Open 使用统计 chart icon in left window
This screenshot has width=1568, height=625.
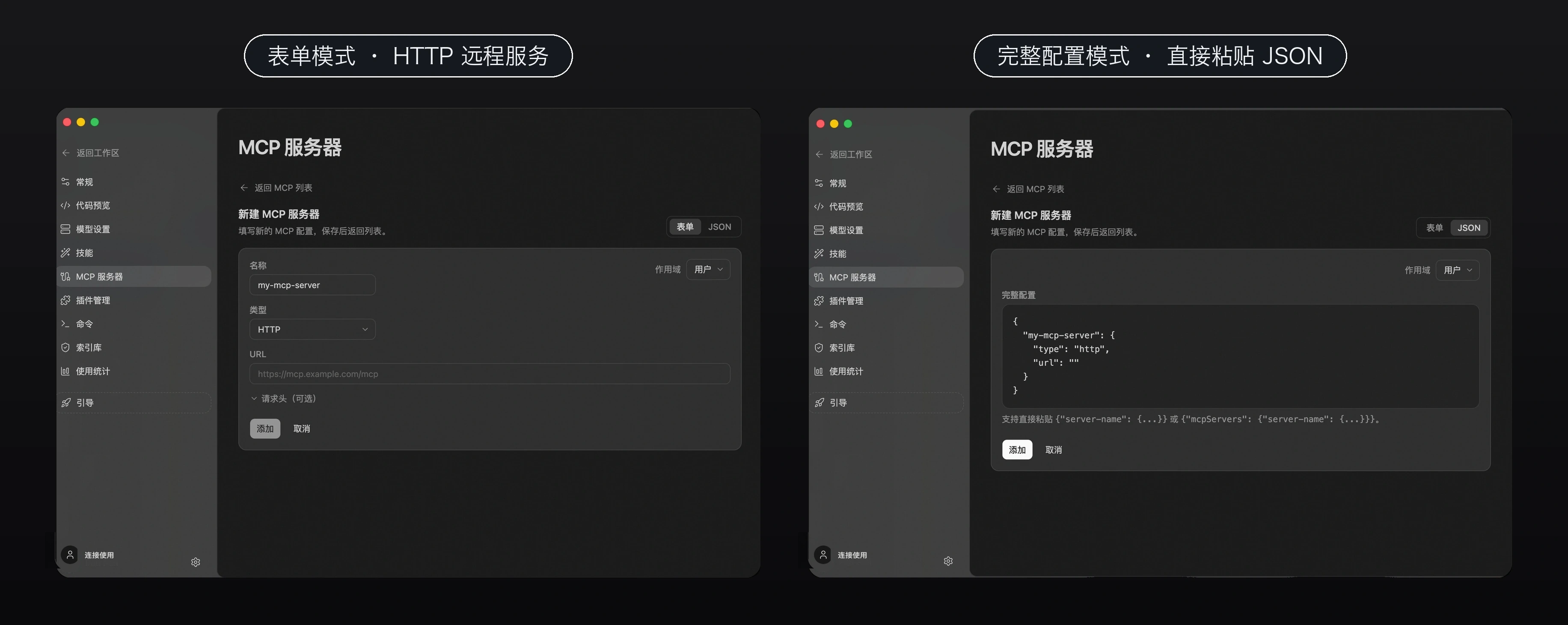[65, 371]
